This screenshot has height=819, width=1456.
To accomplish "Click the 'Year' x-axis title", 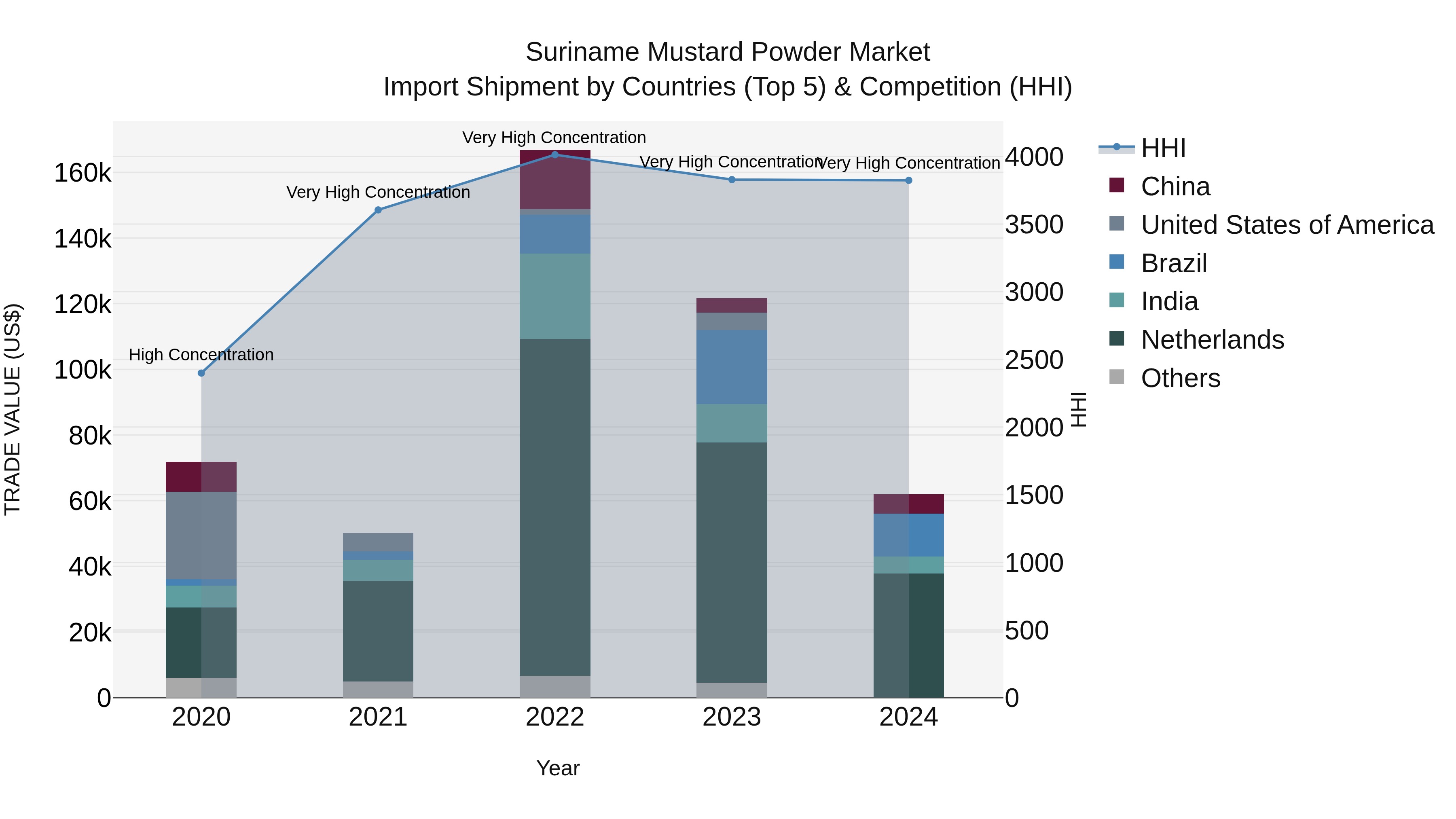I will (x=558, y=769).
